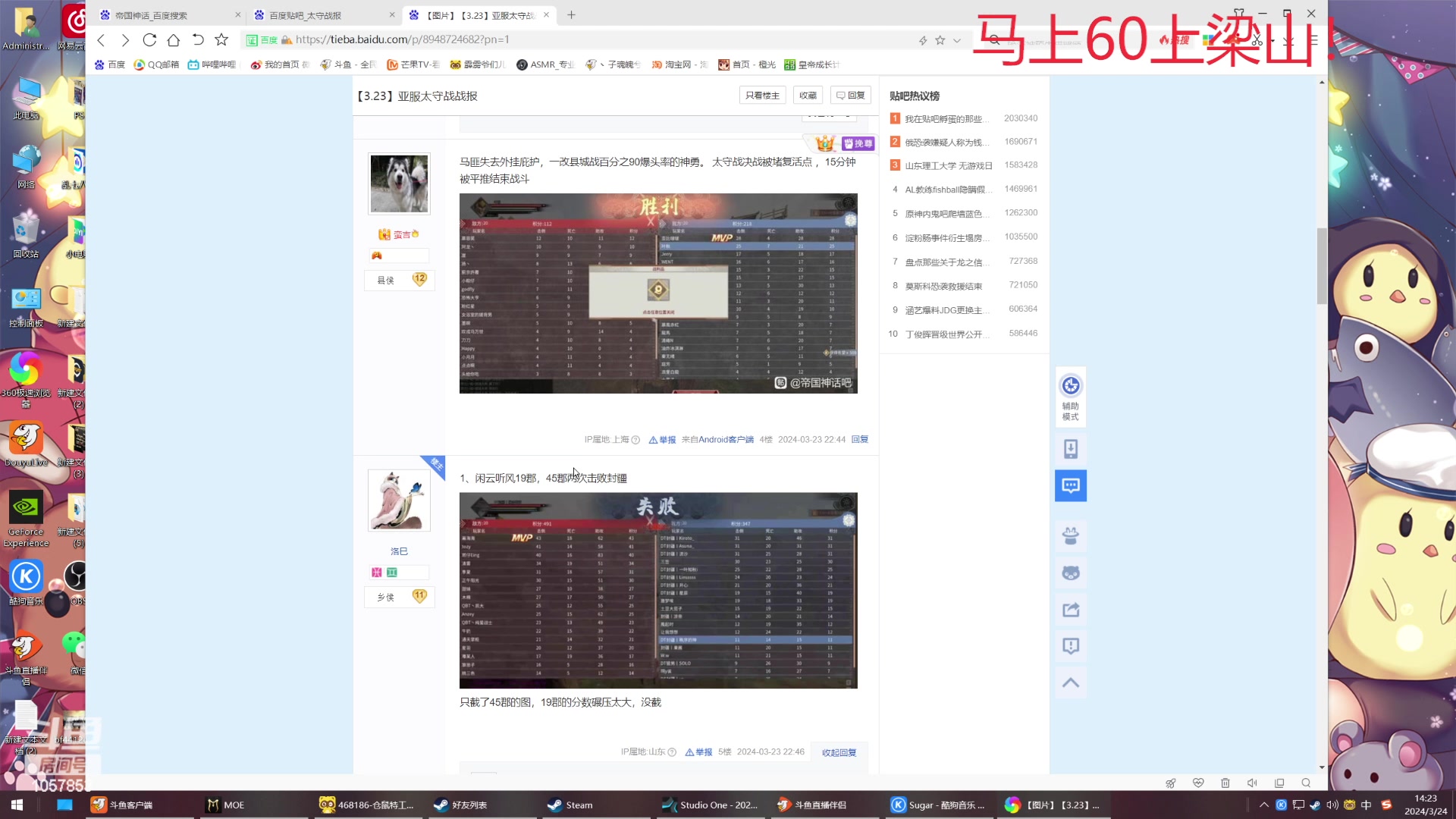This screenshot has width=1456, height=819.
Task: Toggle the lightning speed mode in the address bar
Action: 922,39
